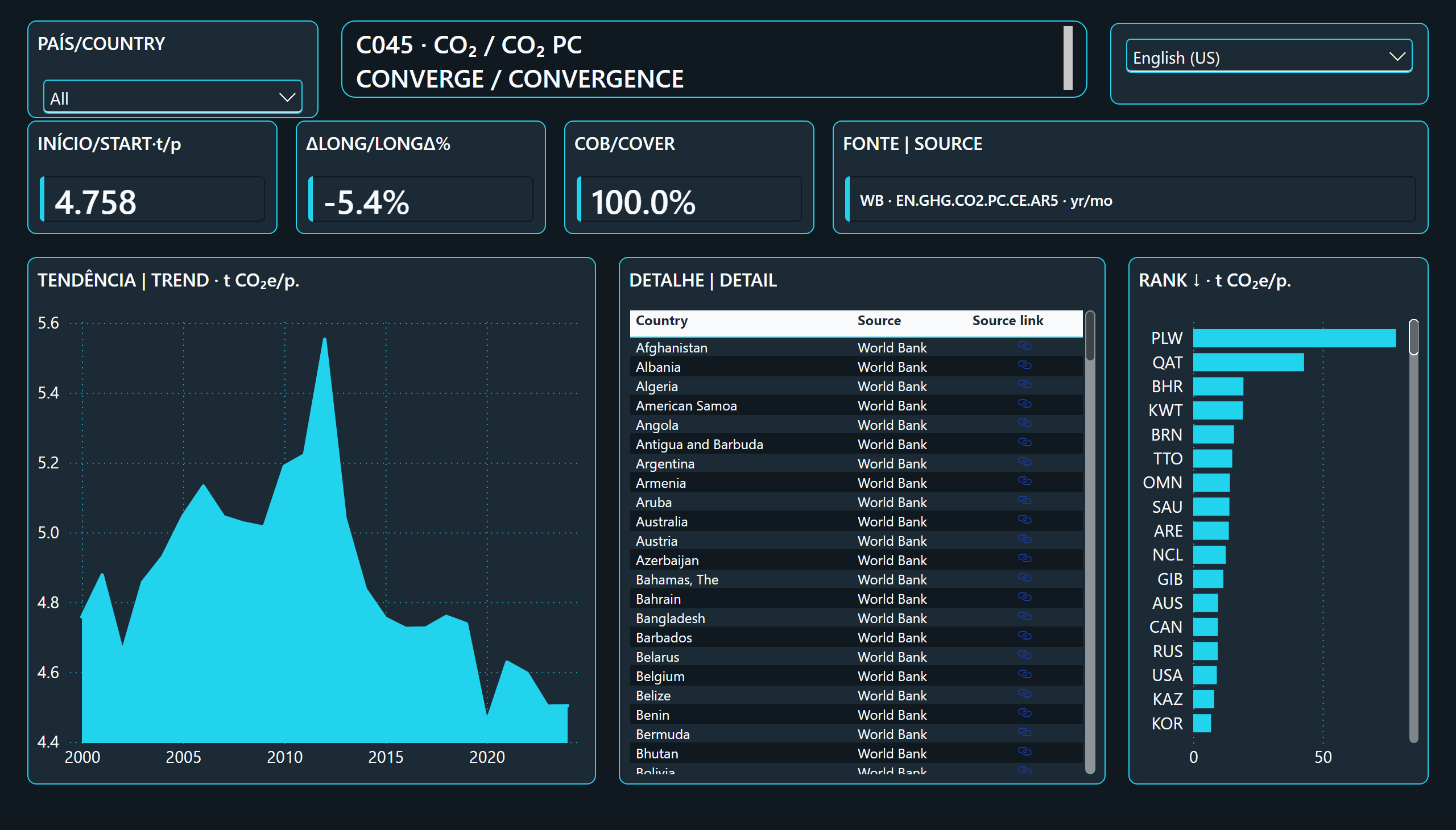Open the Bhutan source link icon

point(1024,752)
